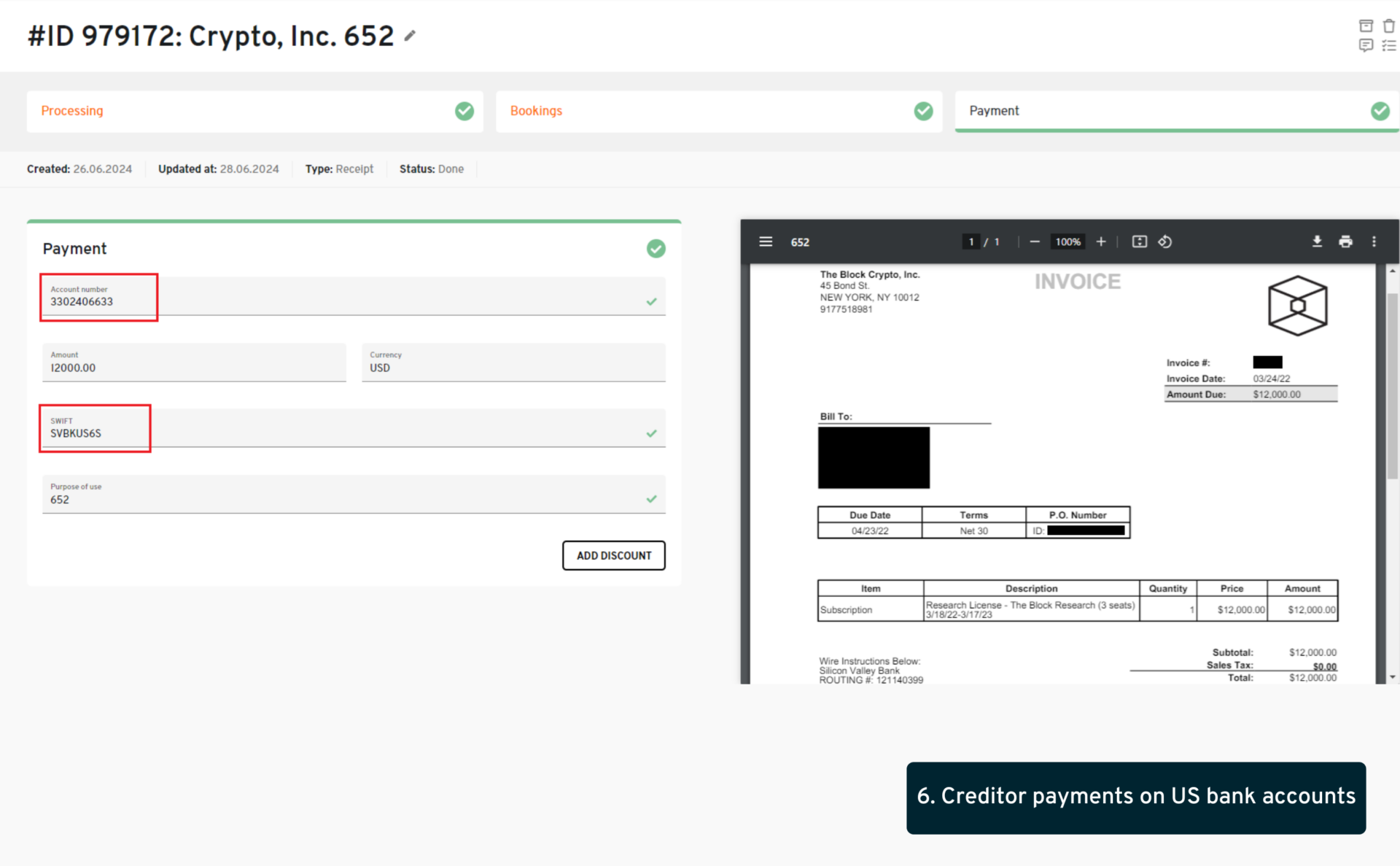Rotate the PDF counterclockwise
The height and width of the screenshot is (866, 1400).
1164,241
